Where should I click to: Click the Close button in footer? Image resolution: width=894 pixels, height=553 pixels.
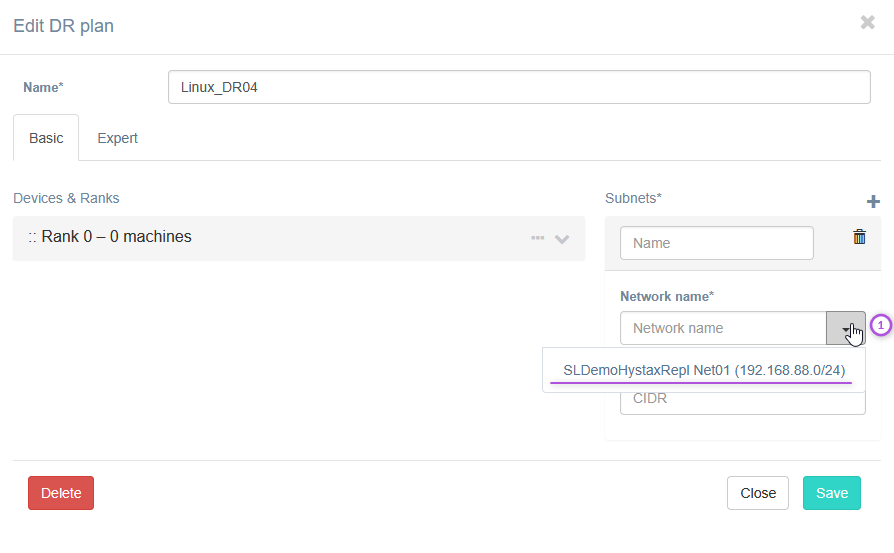[x=757, y=493]
